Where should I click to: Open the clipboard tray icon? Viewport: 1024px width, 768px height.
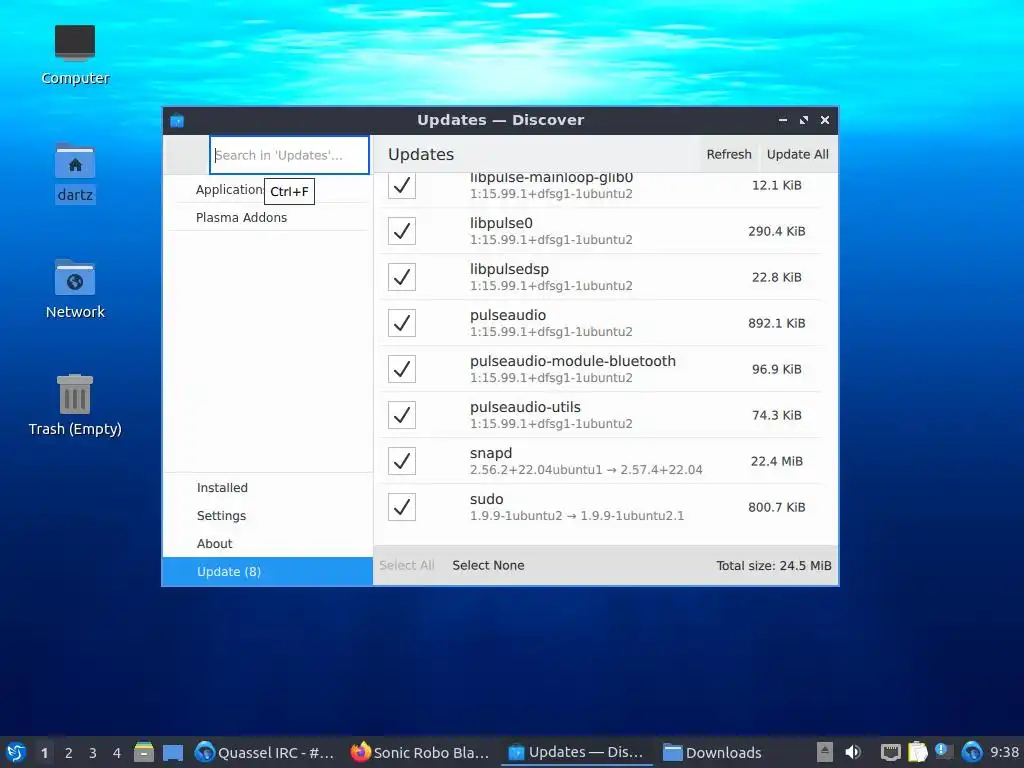[918, 752]
